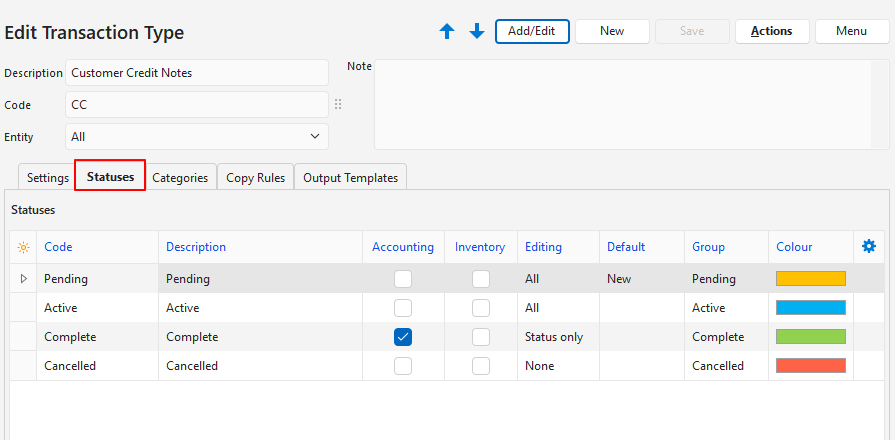Click the Add/Edit button
This screenshot has width=895, height=440.
pos(532,31)
